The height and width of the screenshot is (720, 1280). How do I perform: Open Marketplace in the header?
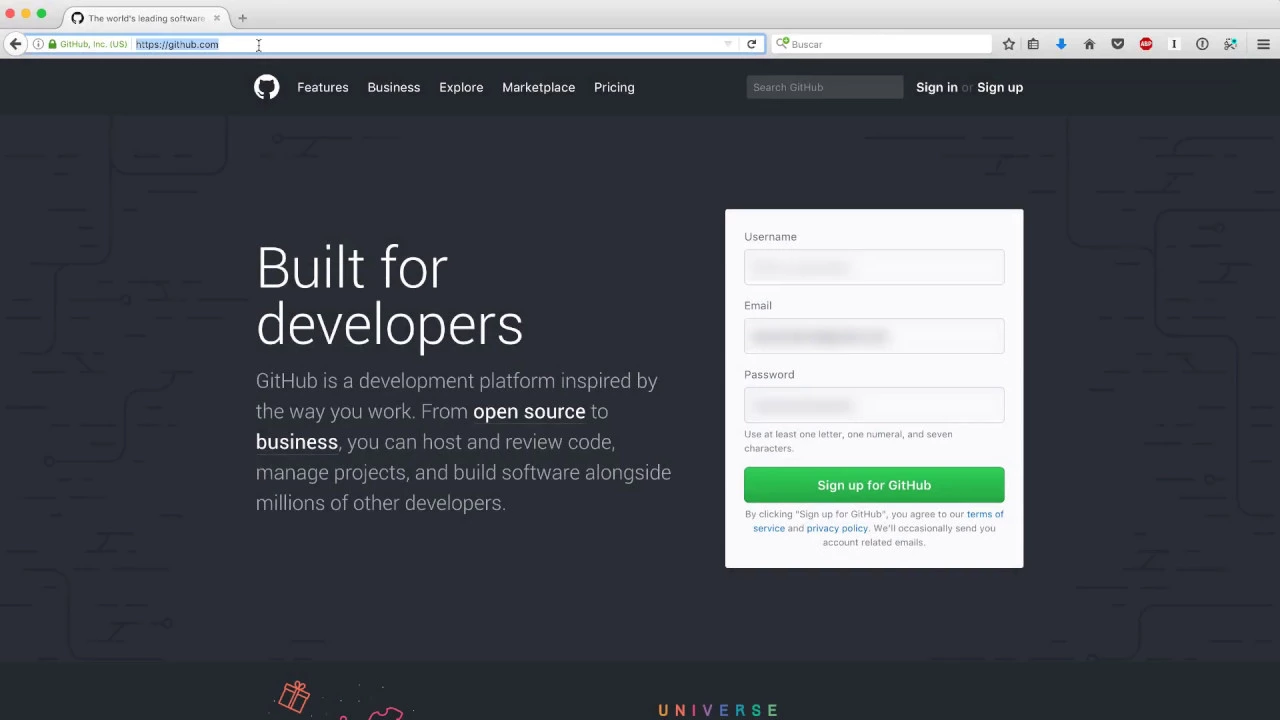538,87
